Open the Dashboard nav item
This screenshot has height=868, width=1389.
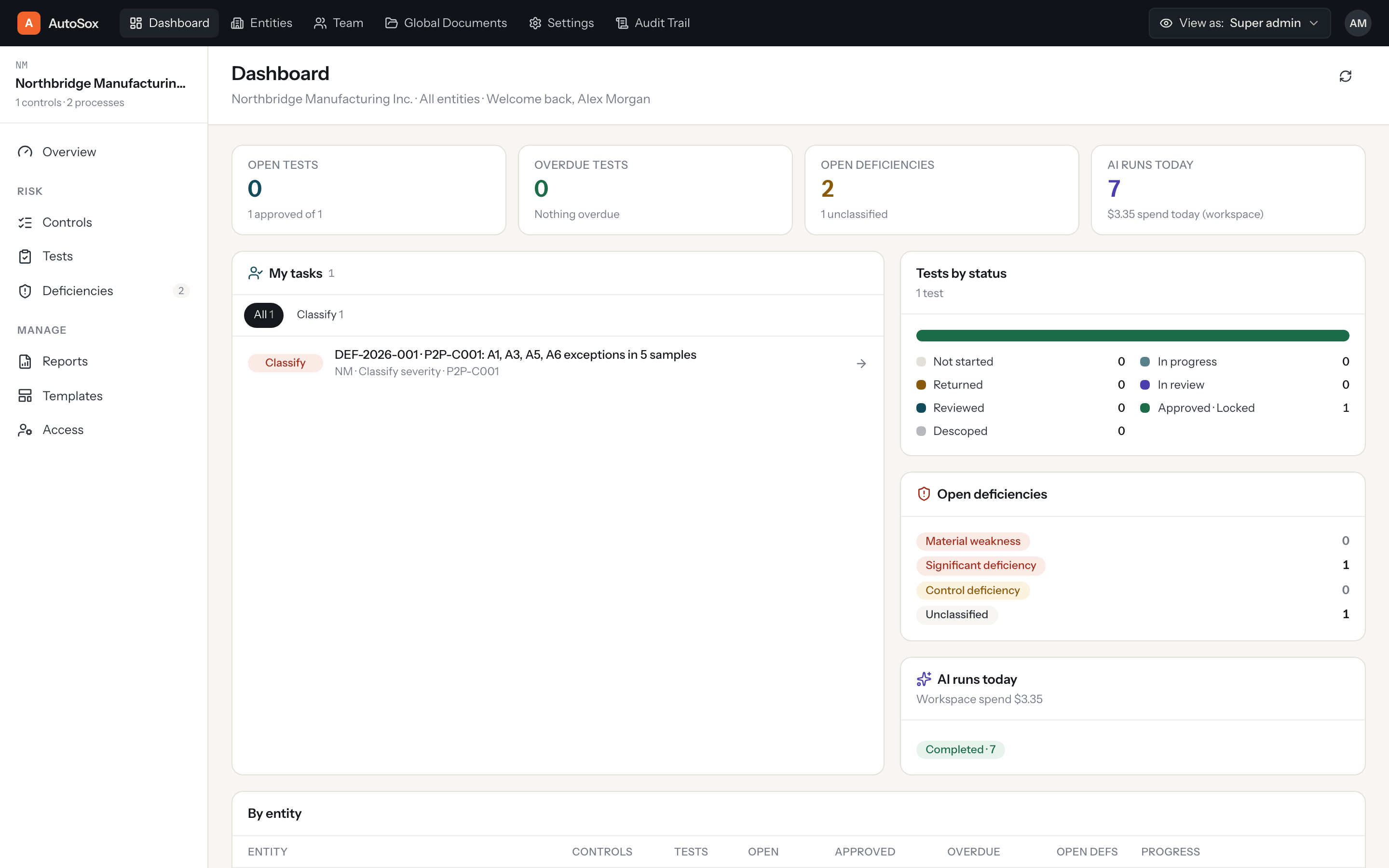(169, 23)
